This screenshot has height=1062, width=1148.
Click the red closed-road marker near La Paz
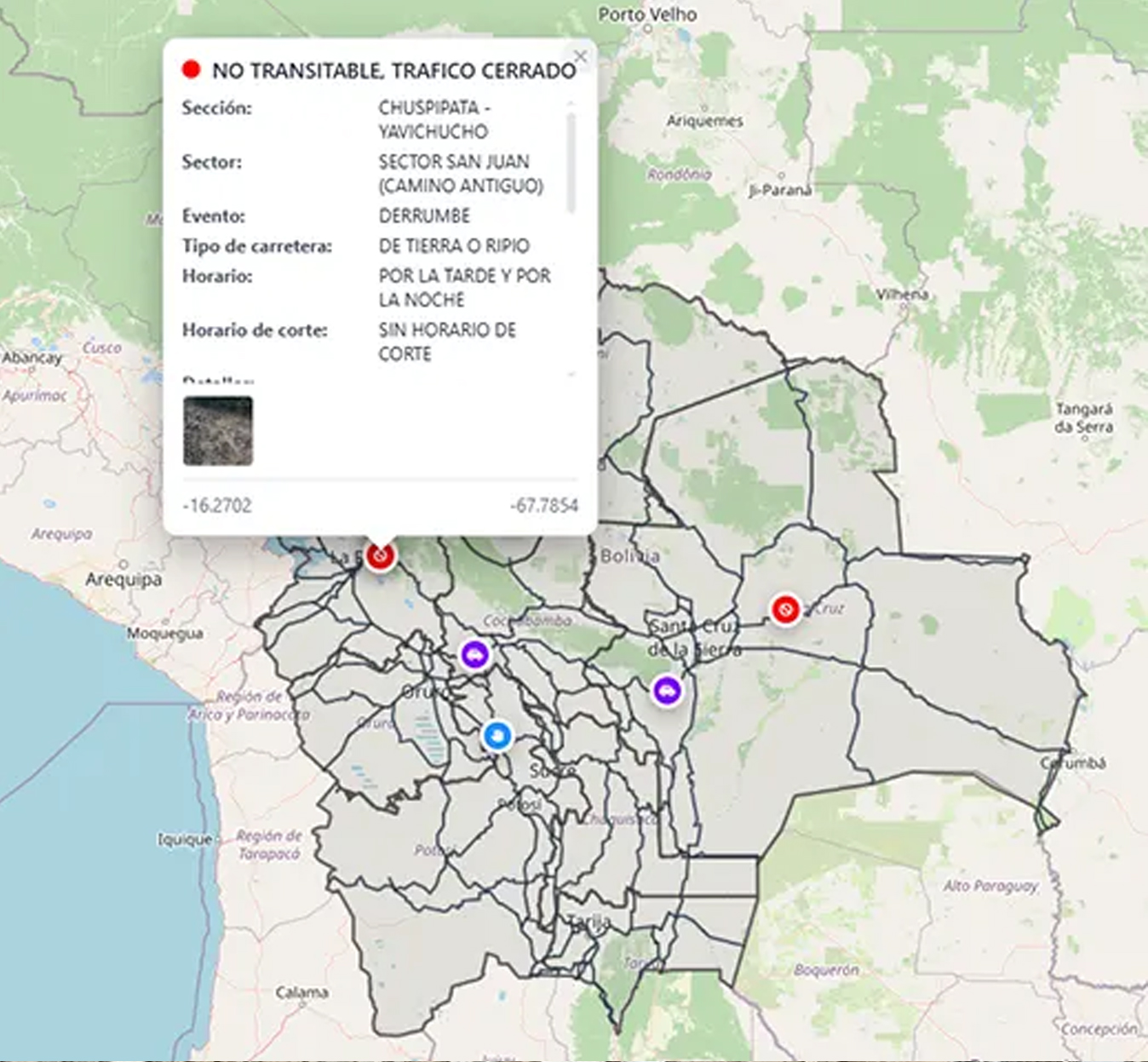(x=380, y=556)
